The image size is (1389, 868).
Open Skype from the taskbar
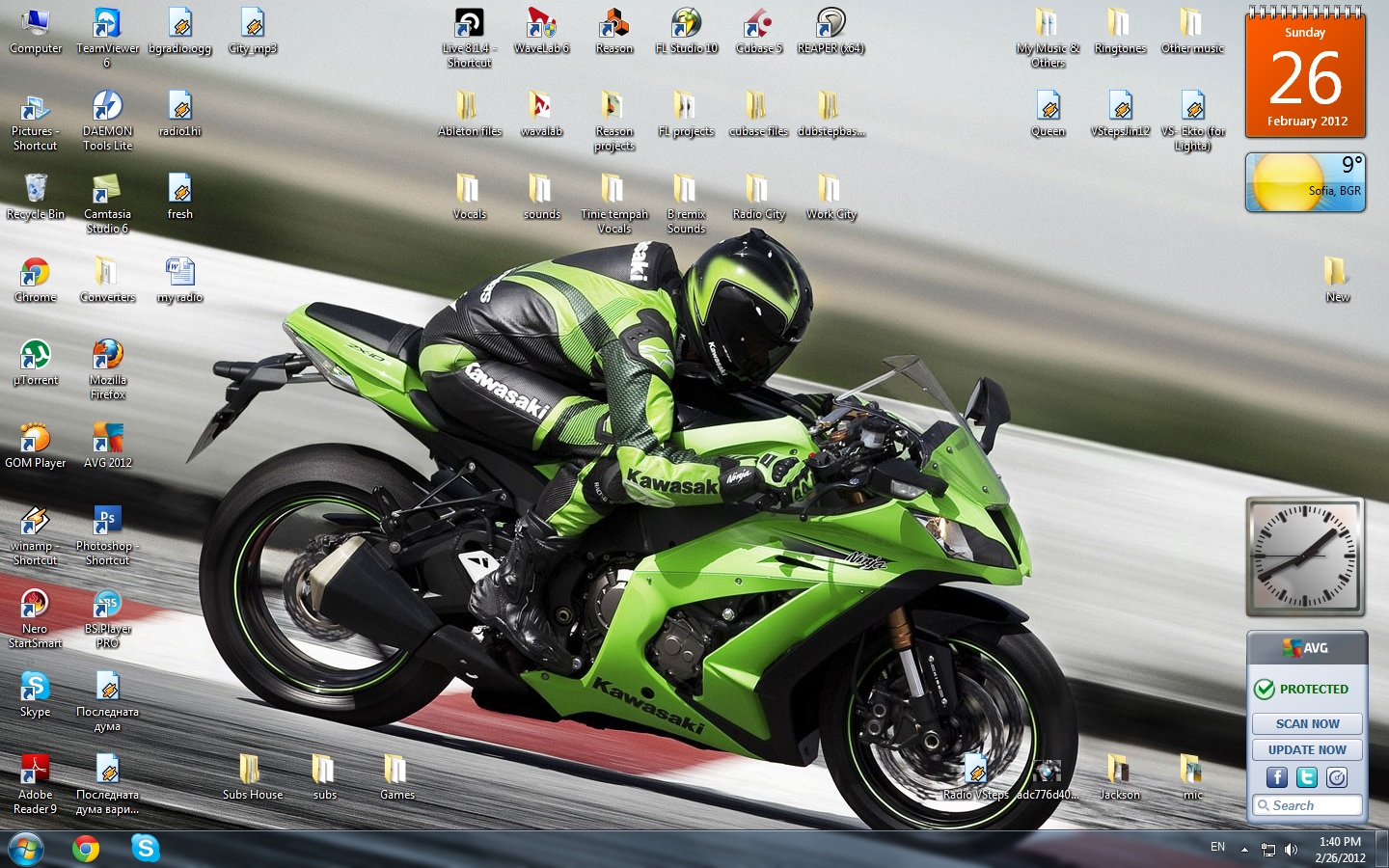point(146,849)
